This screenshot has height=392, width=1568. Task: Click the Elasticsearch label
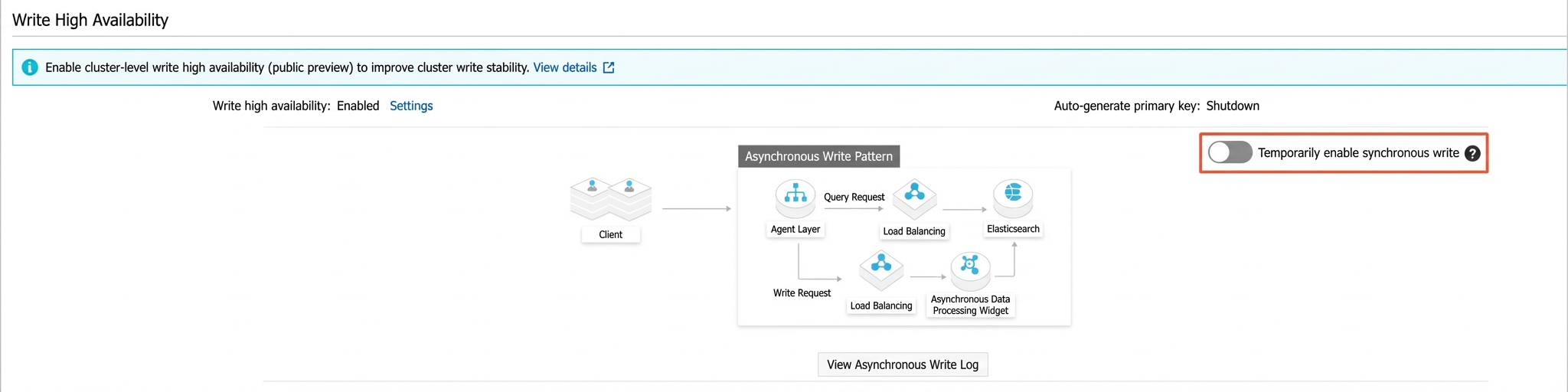click(x=1013, y=229)
